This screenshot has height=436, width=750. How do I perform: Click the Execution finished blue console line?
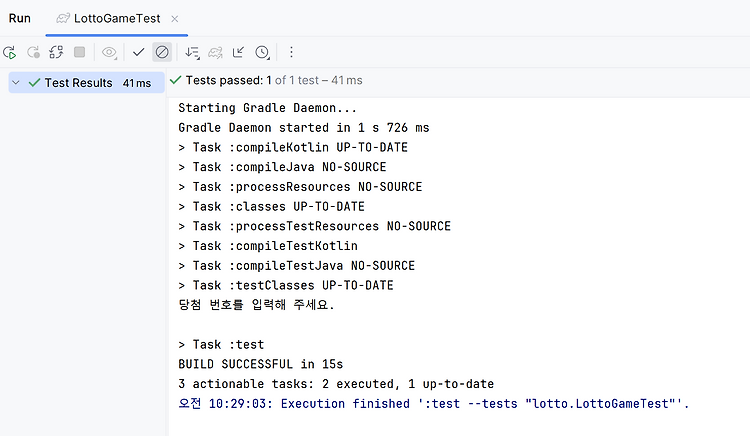click(433, 403)
